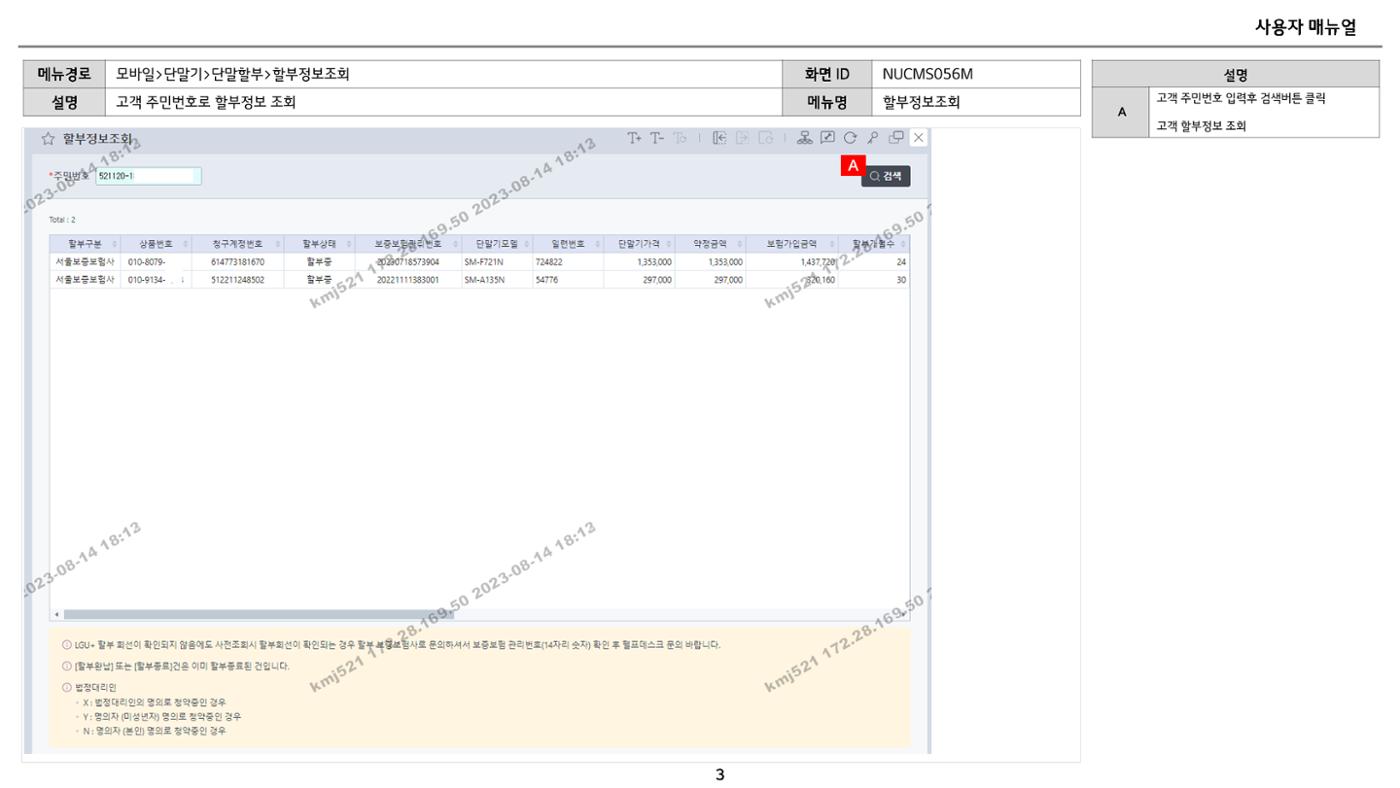Click the pop-out new window icon
The height and width of the screenshot is (788, 1400).
(897, 138)
